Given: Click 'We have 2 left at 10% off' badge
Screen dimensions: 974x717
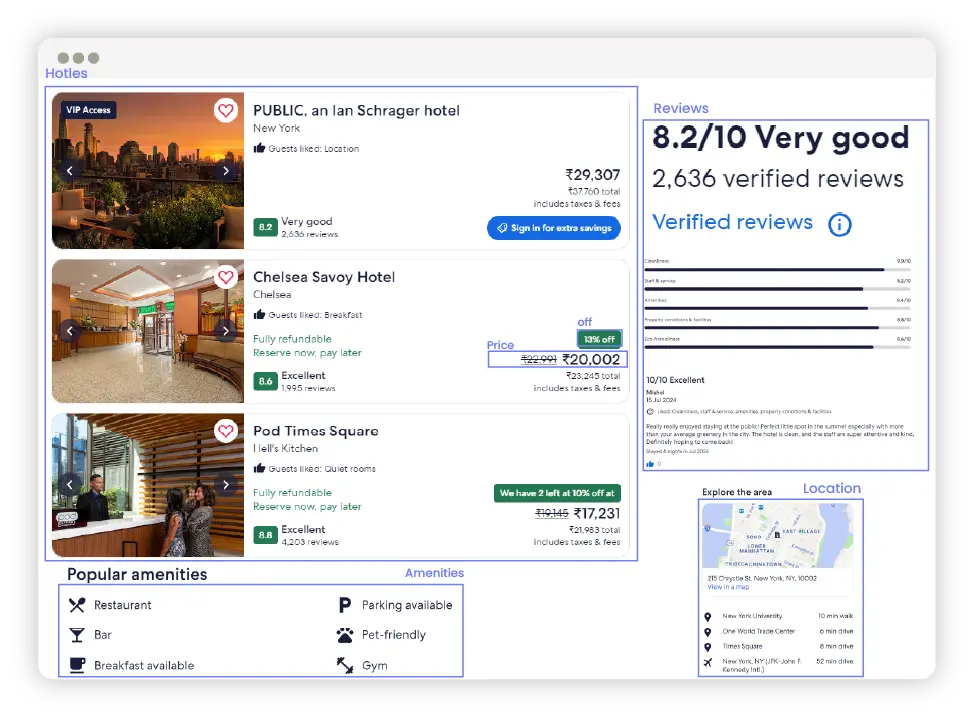Looking at the screenshot, I should tap(557, 493).
